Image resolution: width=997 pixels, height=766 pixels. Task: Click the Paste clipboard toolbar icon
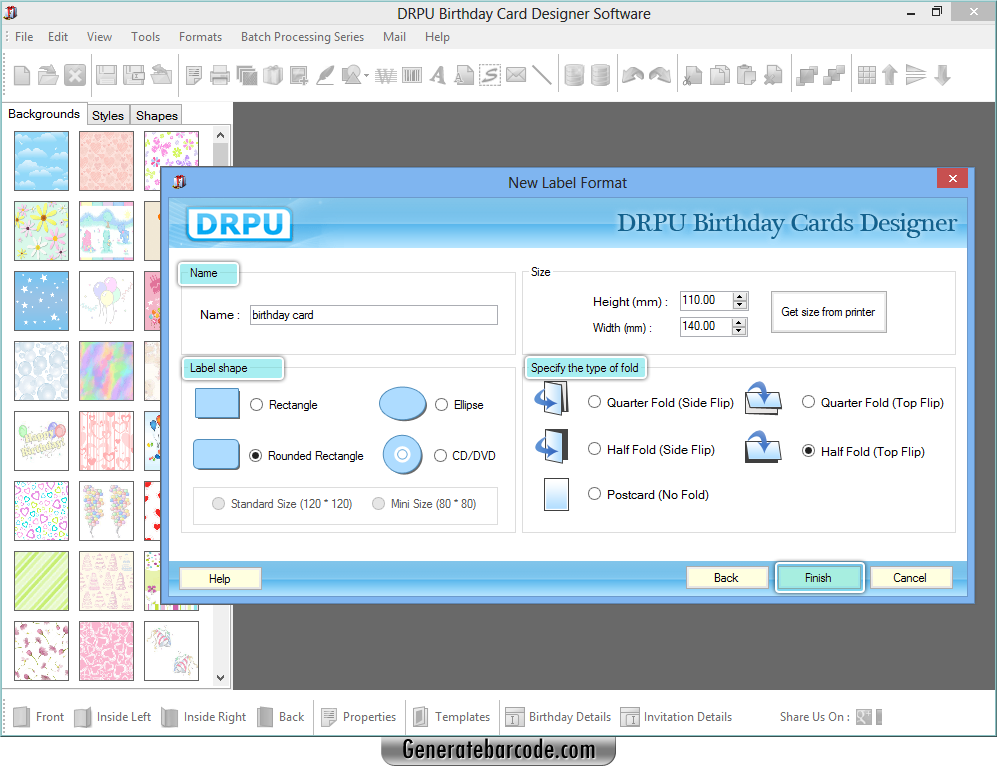(746, 76)
